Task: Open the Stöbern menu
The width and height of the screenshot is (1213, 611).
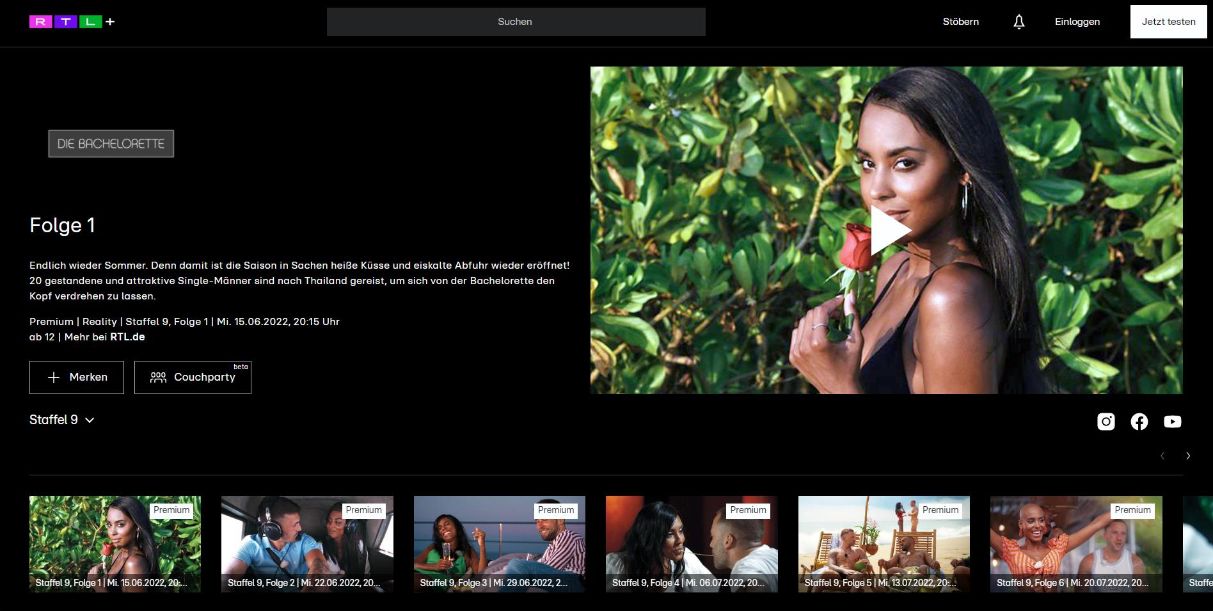Action: pos(961,22)
